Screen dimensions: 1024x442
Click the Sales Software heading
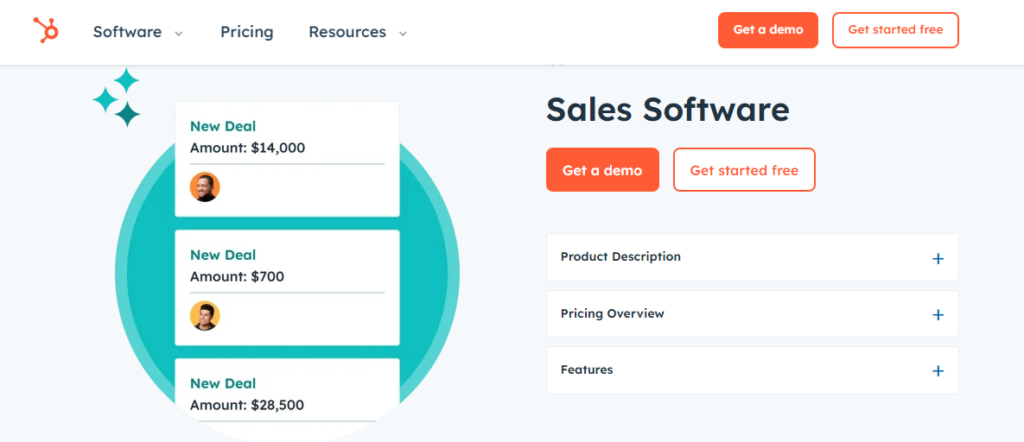pos(667,110)
